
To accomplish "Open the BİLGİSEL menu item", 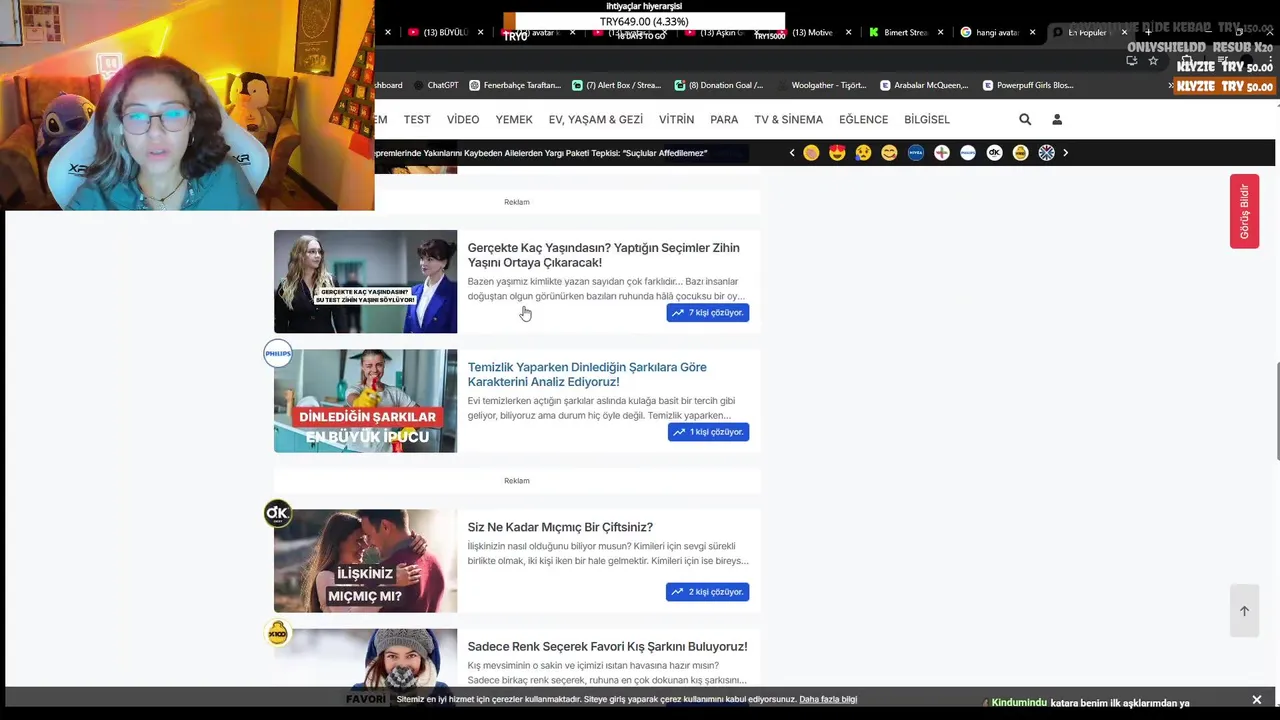I will 927,119.
